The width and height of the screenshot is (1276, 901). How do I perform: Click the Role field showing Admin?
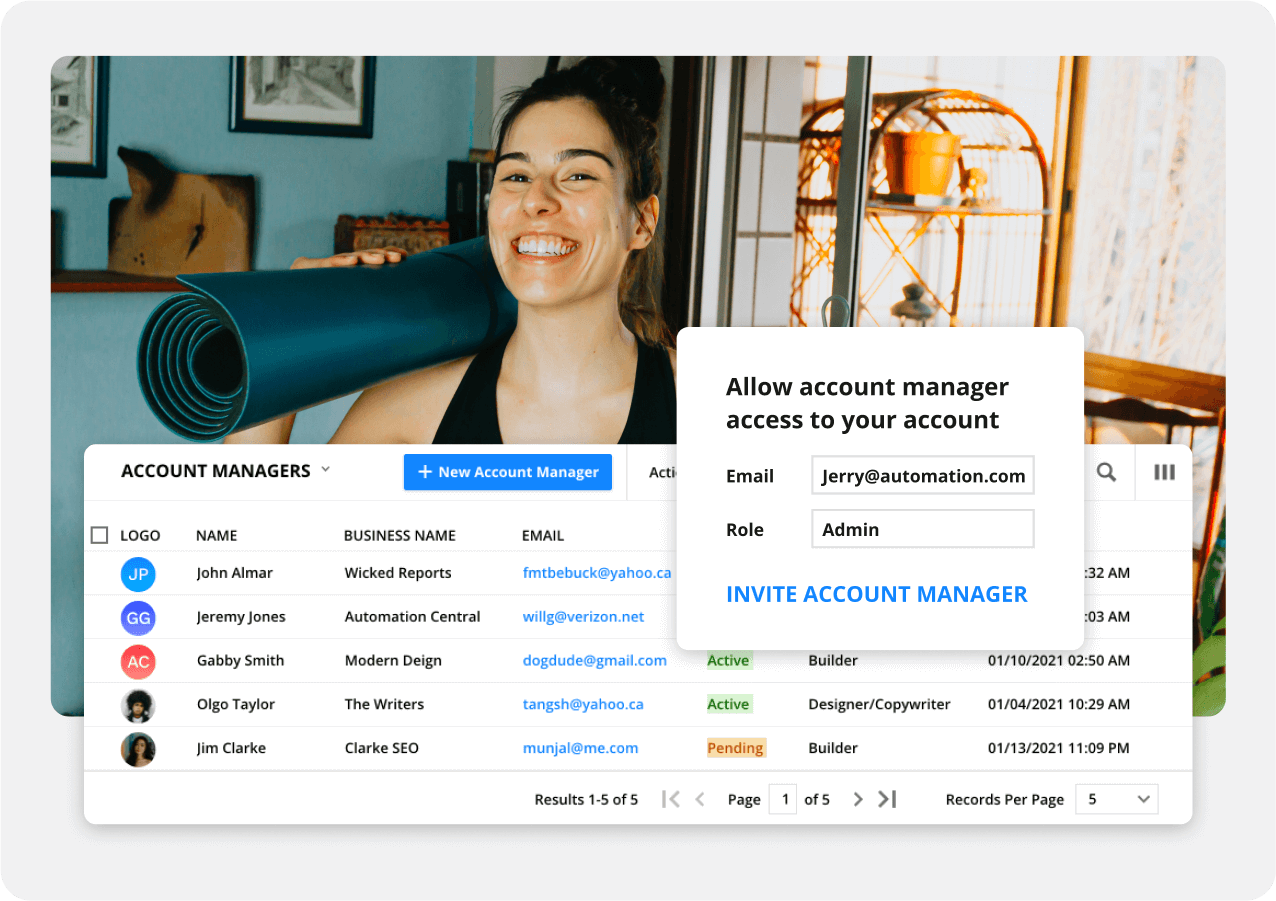click(923, 529)
